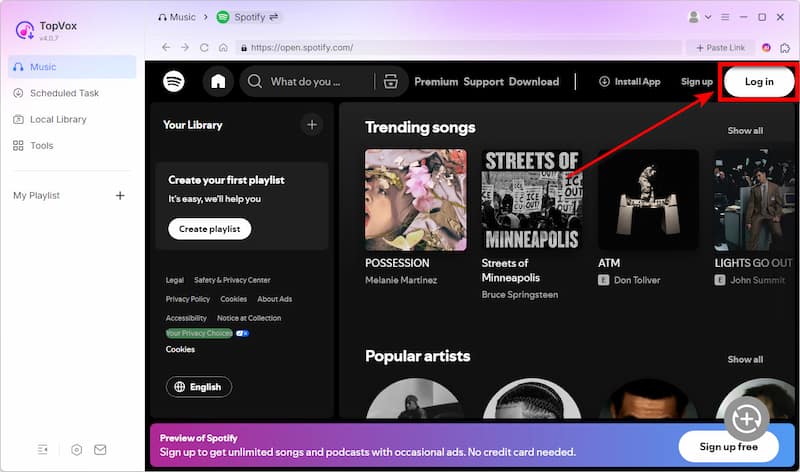Viewport: 800px width, 472px height.
Task: Open the Download link
Action: [534, 82]
